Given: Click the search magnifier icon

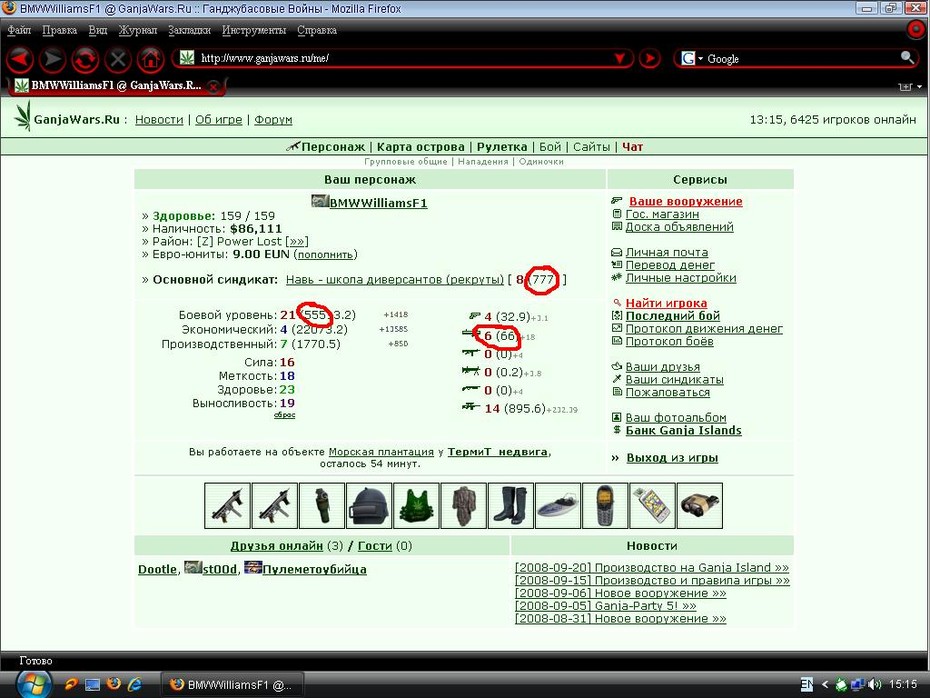Looking at the screenshot, I should [x=907, y=58].
